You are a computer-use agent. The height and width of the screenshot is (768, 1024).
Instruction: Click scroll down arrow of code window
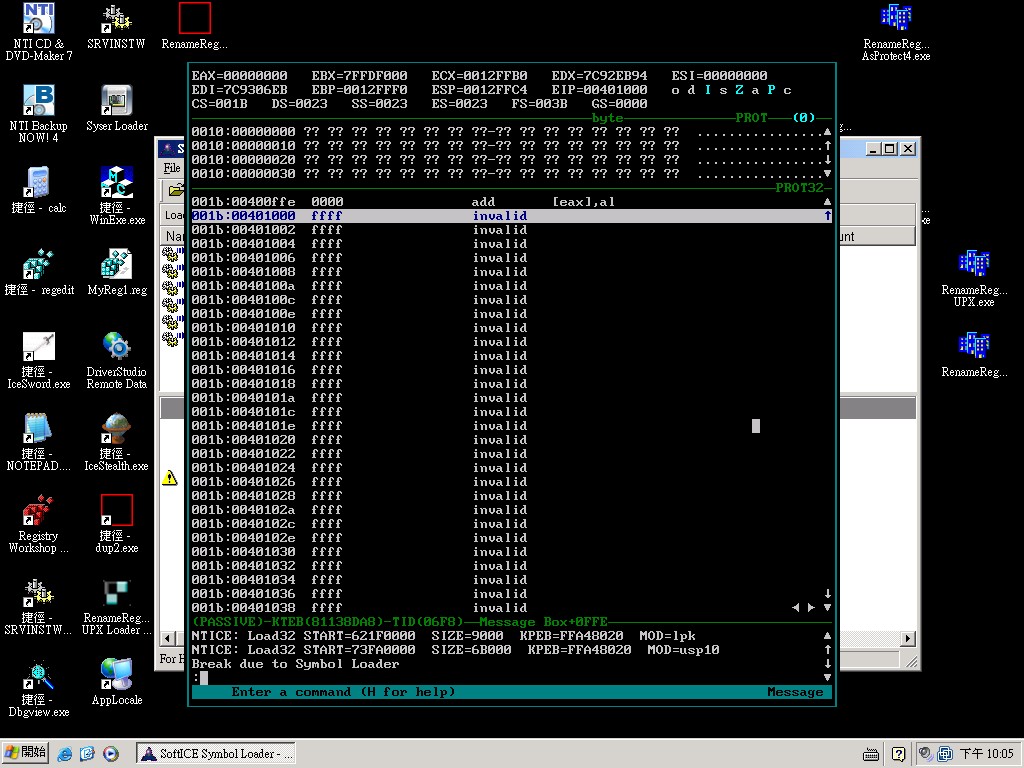point(827,607)
